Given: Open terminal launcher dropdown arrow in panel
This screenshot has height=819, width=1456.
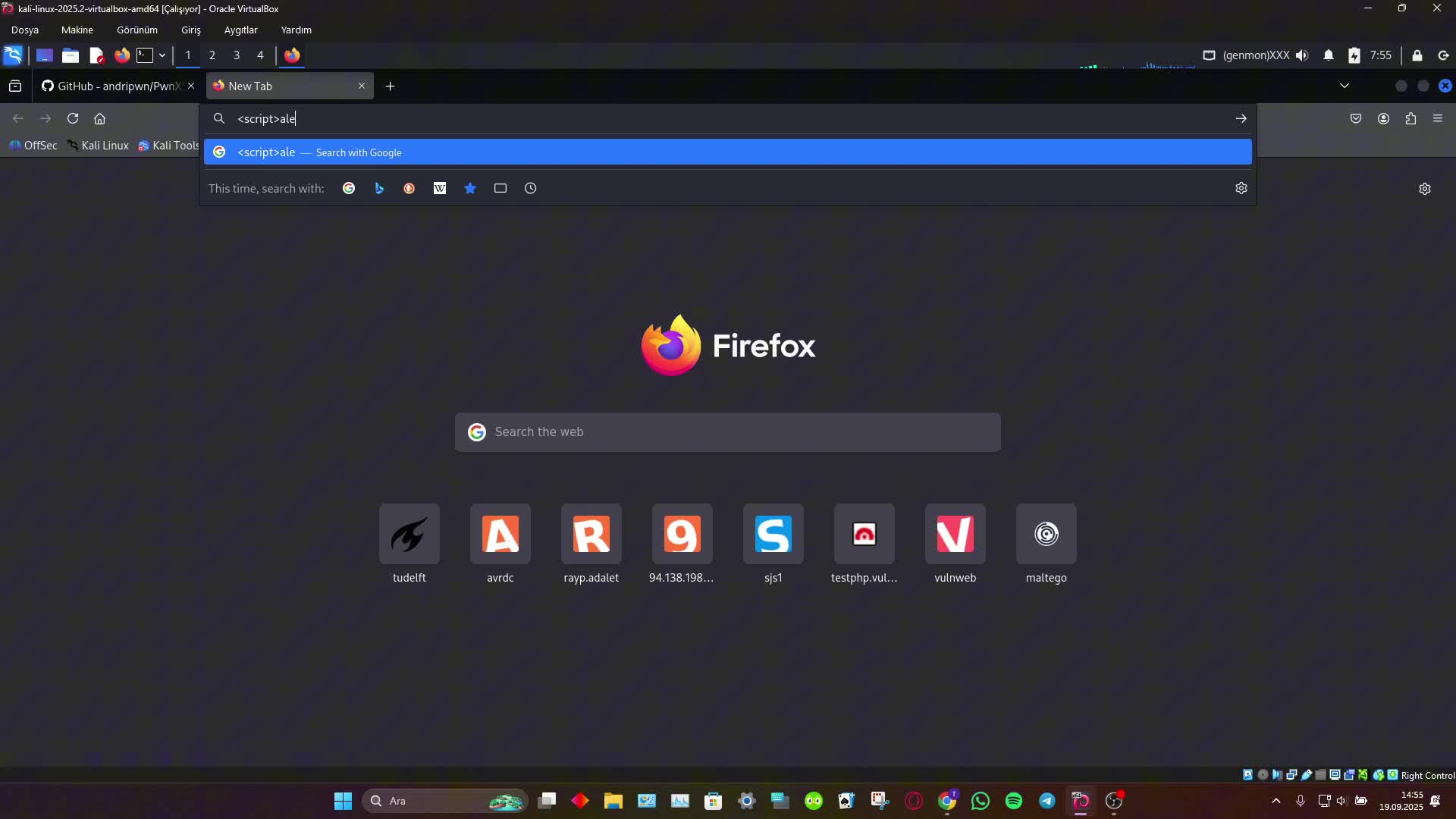Looking at the screenshot, I should (x=162, y=55).
